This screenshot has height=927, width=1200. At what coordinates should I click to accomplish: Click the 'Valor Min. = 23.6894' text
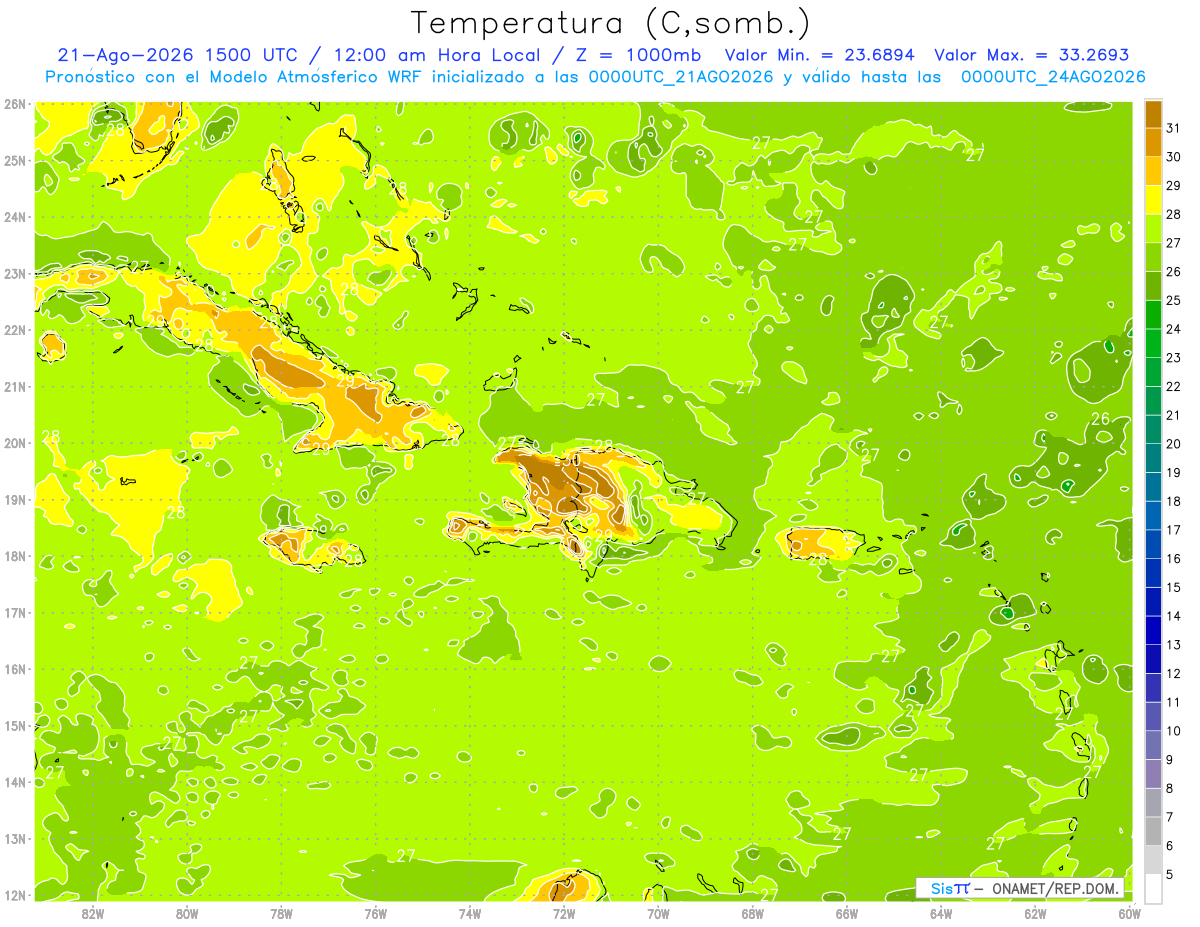(x=821, y=55)
